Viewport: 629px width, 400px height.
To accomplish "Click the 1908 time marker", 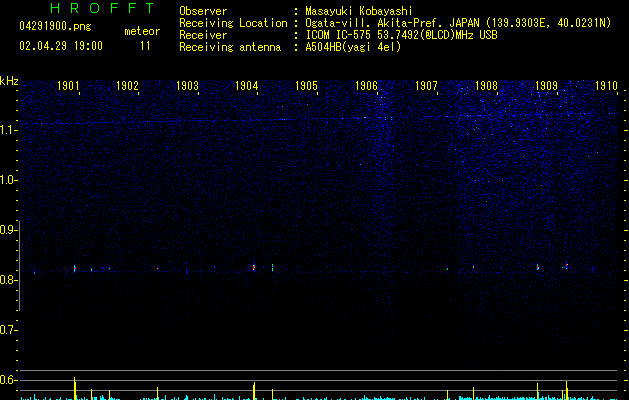I will pos(486,85).
